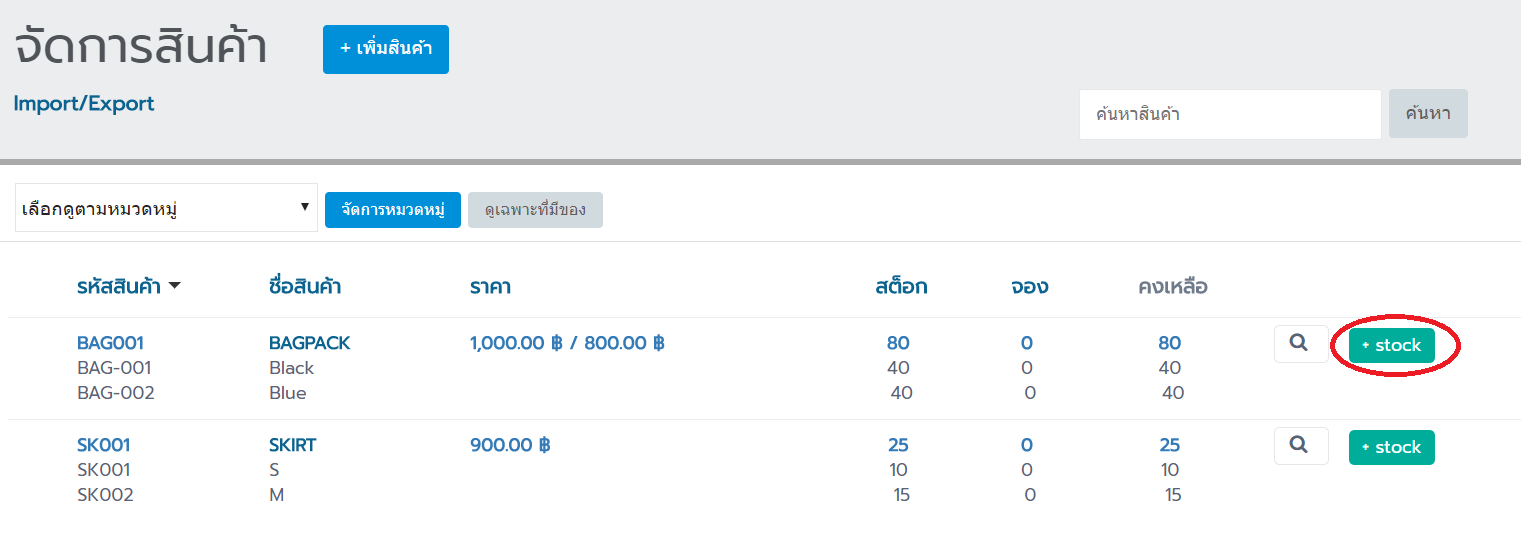
Task: Sort by ชื่อสินค้า column header
Action: [305, 287]
